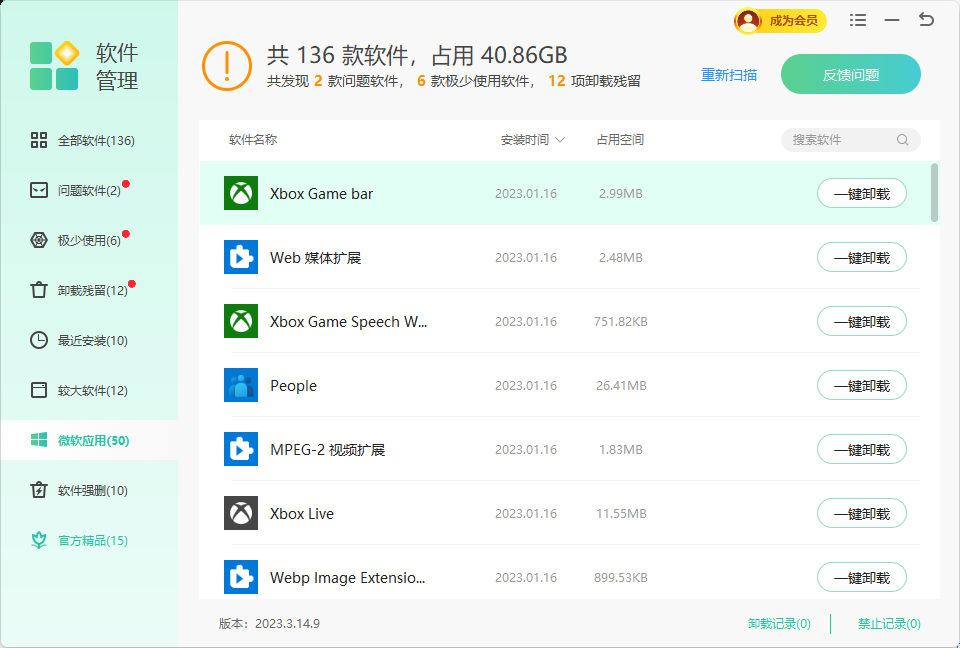Image resolution: width=960 pixels, height=648 pixels.
Task: Click the 重新扫描 link
Action: tap(729, 75)
